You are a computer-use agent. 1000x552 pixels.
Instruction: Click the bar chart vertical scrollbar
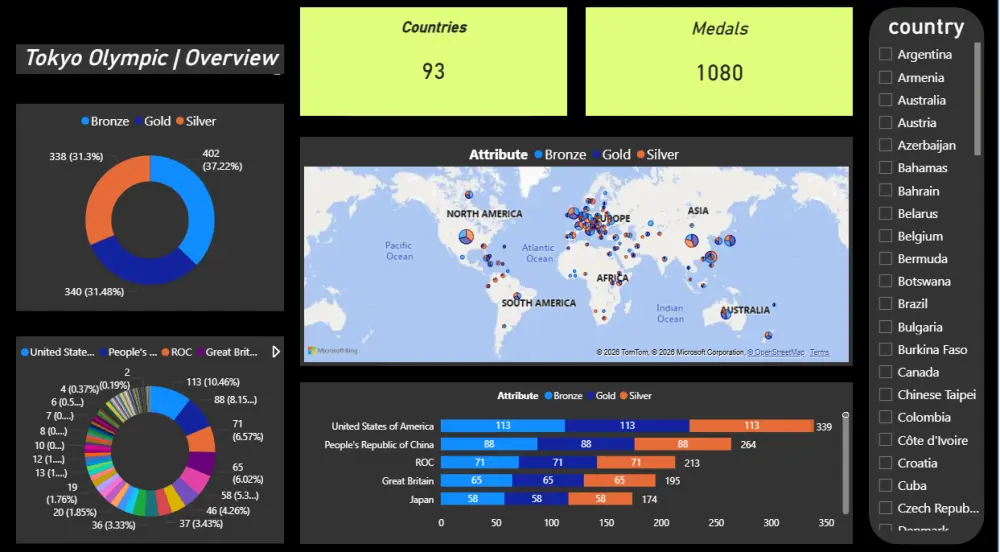point(846,463)
